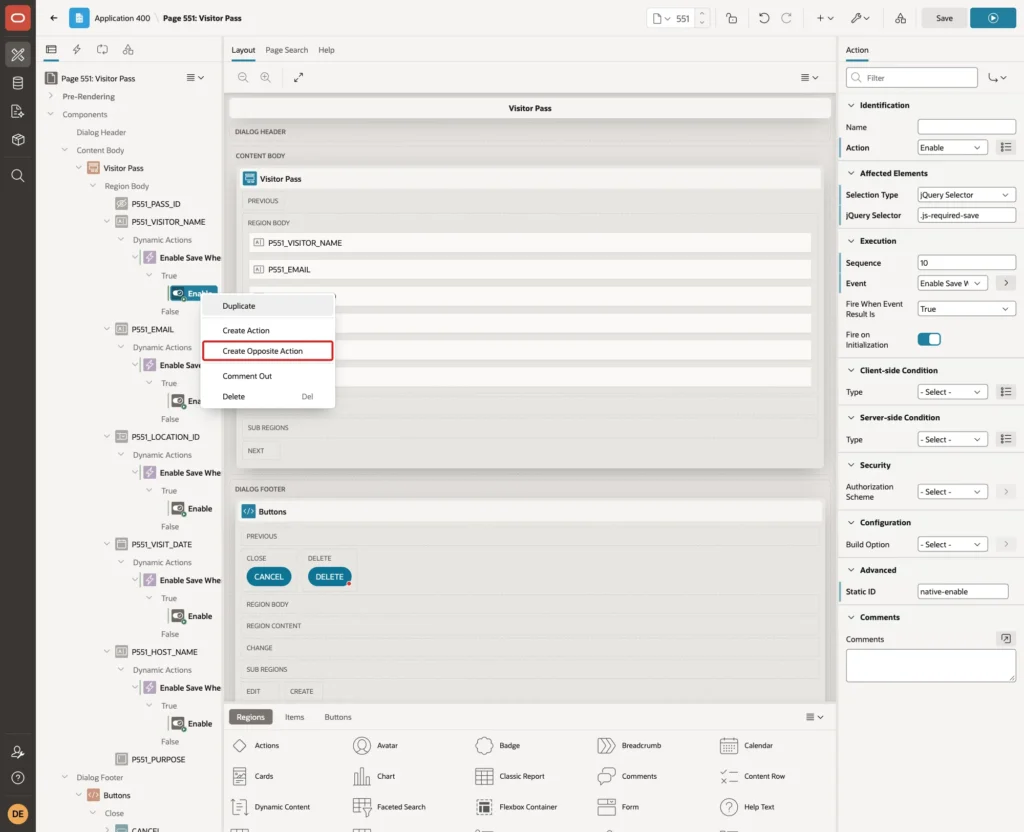This screenshot has height=832, width=1024.
Task: Open server-side condition Type quick picks icon
Action: click(1006, 440)
